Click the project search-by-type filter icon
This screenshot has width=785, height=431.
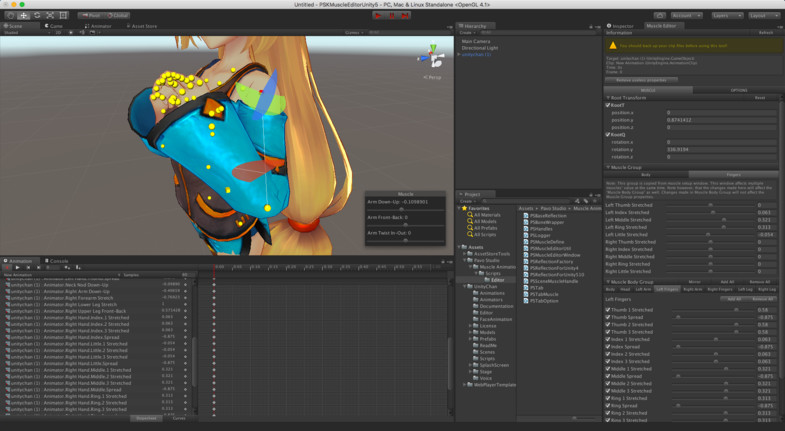577,201
